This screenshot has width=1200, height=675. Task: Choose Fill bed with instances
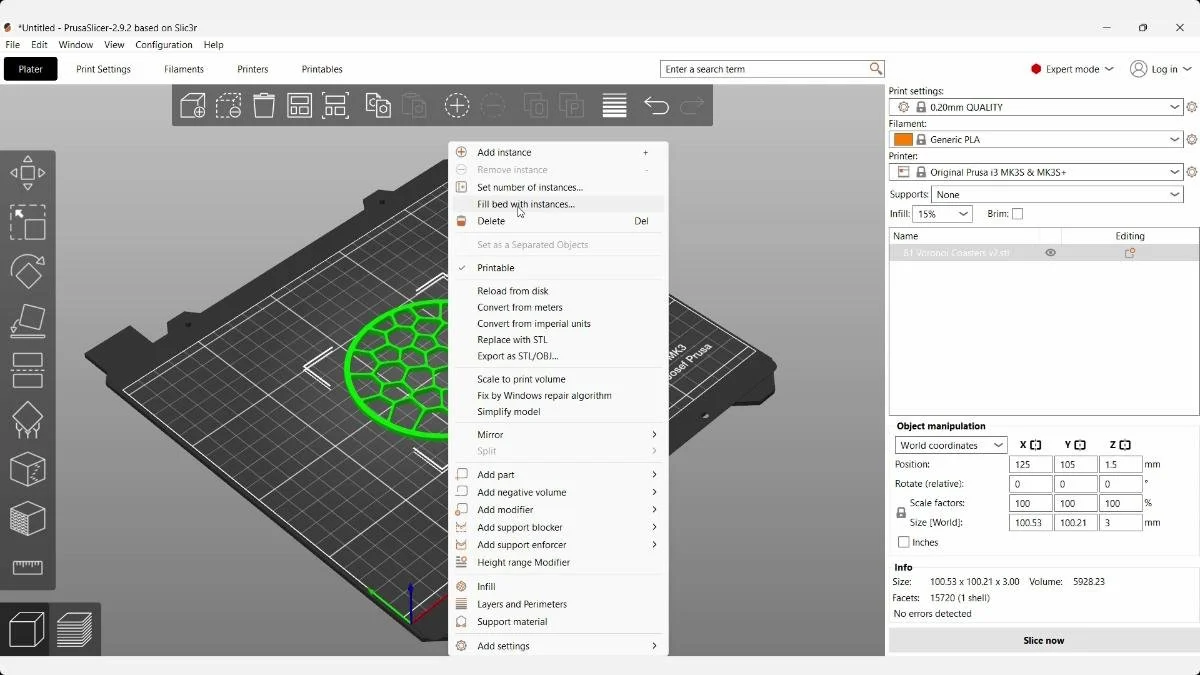[557, 204]
